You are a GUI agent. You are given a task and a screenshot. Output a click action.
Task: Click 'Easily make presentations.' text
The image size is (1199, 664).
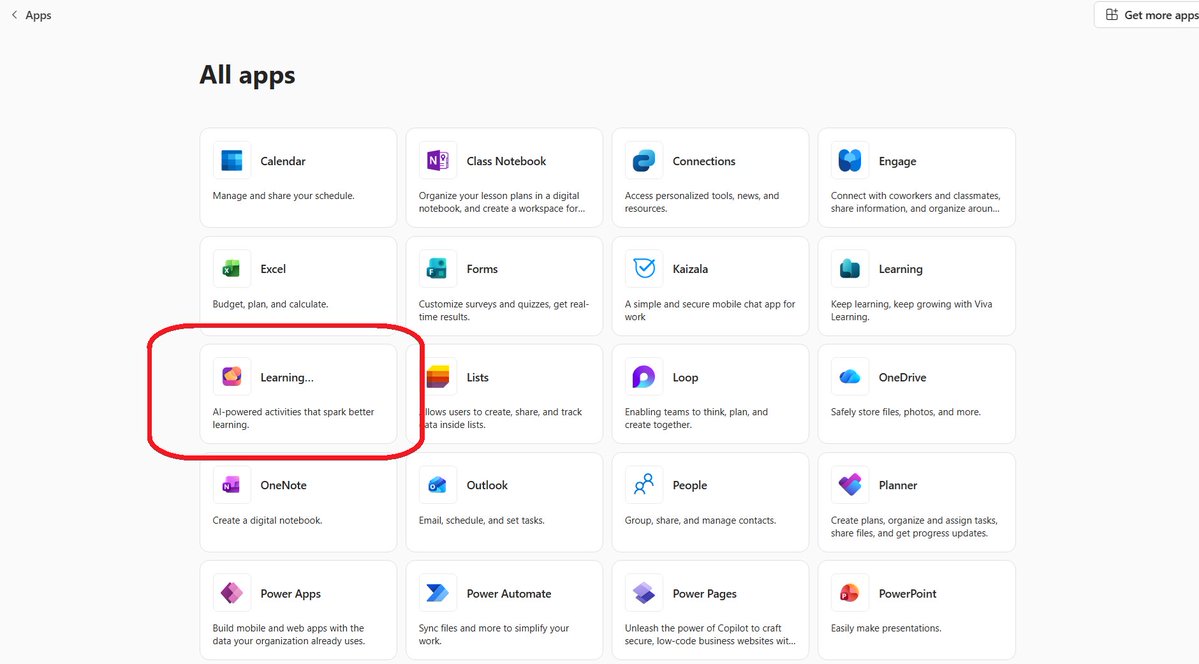885,628
